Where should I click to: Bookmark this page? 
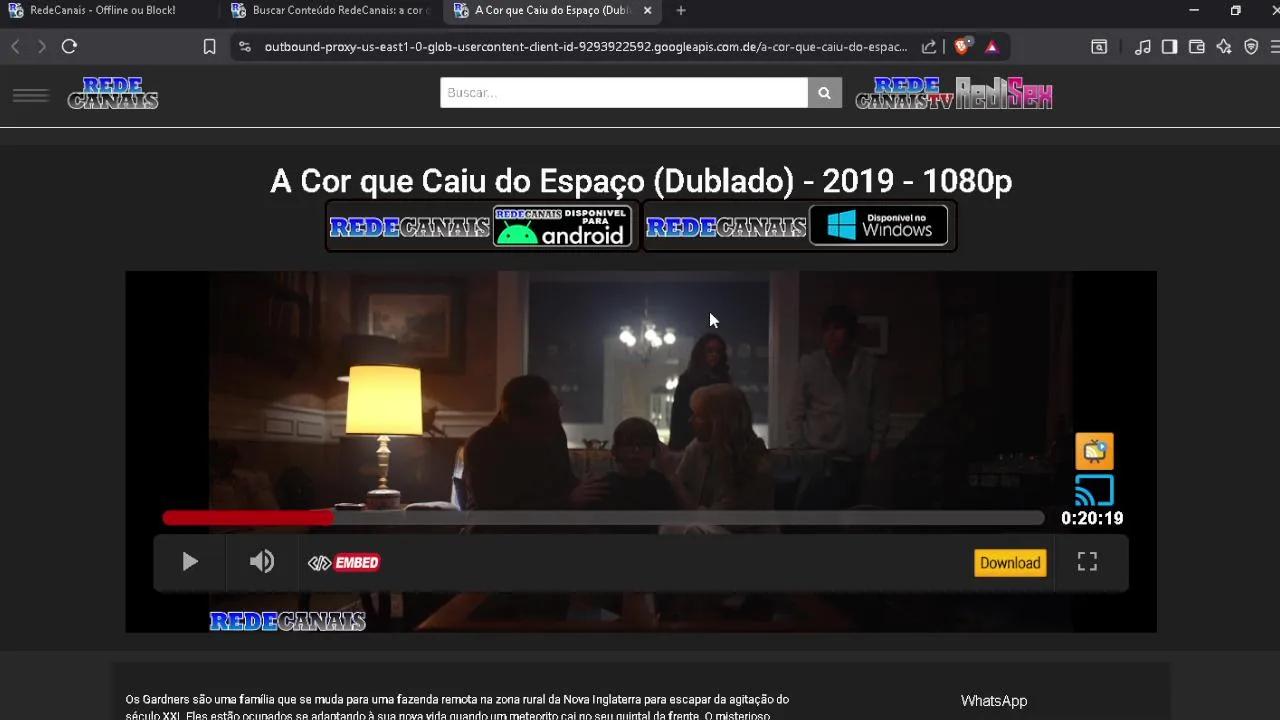209,47
